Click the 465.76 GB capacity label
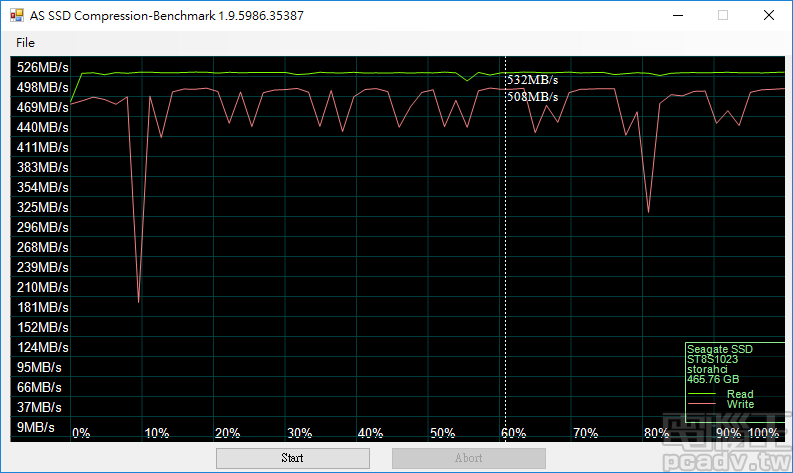Viewport: 793px width, 473px height. click(713, 379)
